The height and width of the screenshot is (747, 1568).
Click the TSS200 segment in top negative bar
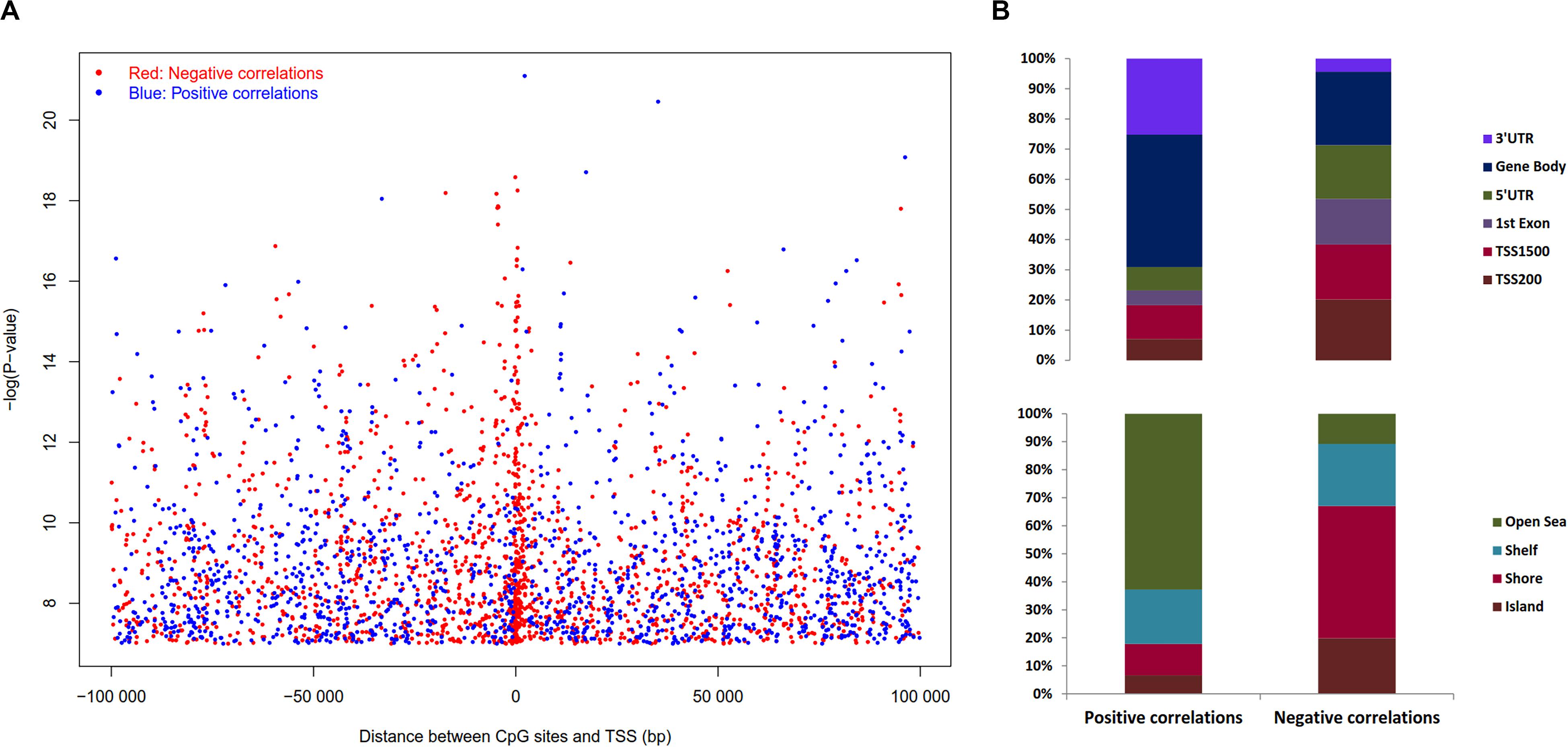1353,329
